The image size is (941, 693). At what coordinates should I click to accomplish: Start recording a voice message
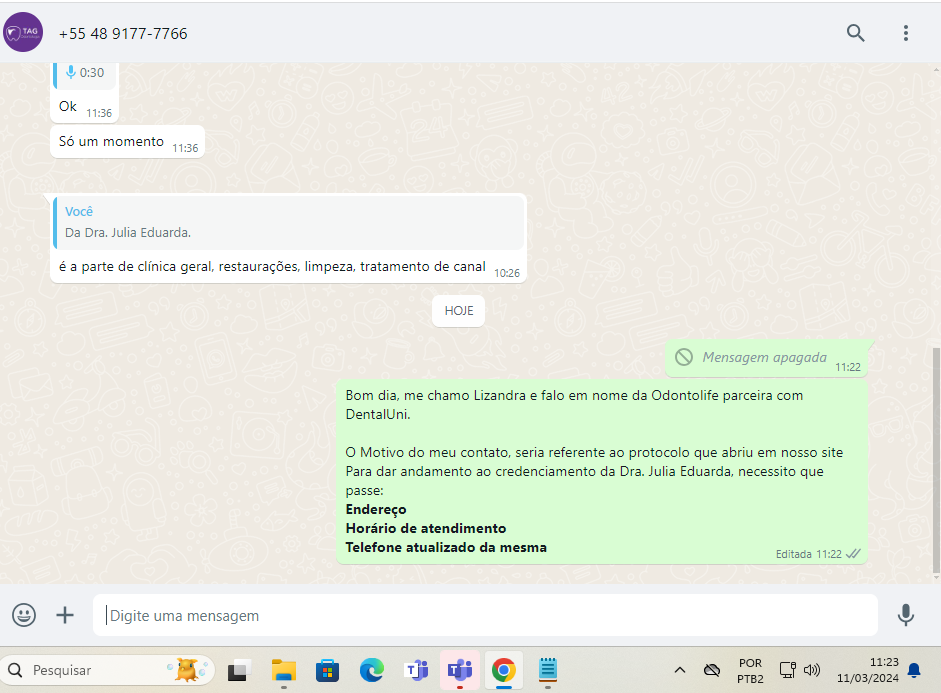pos(906,615)
